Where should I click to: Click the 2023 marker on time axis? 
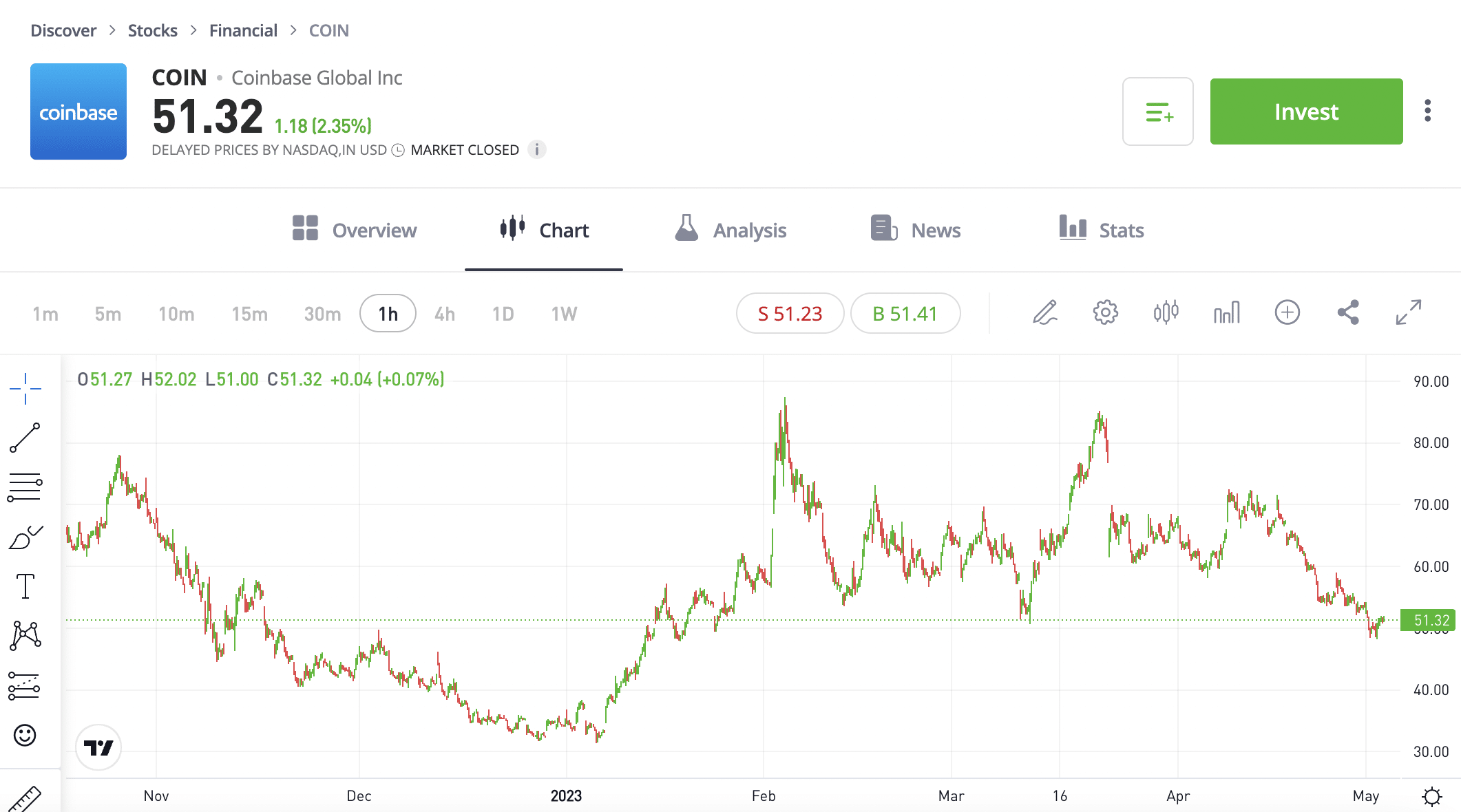pyautogui.click(x=566, y=796)
